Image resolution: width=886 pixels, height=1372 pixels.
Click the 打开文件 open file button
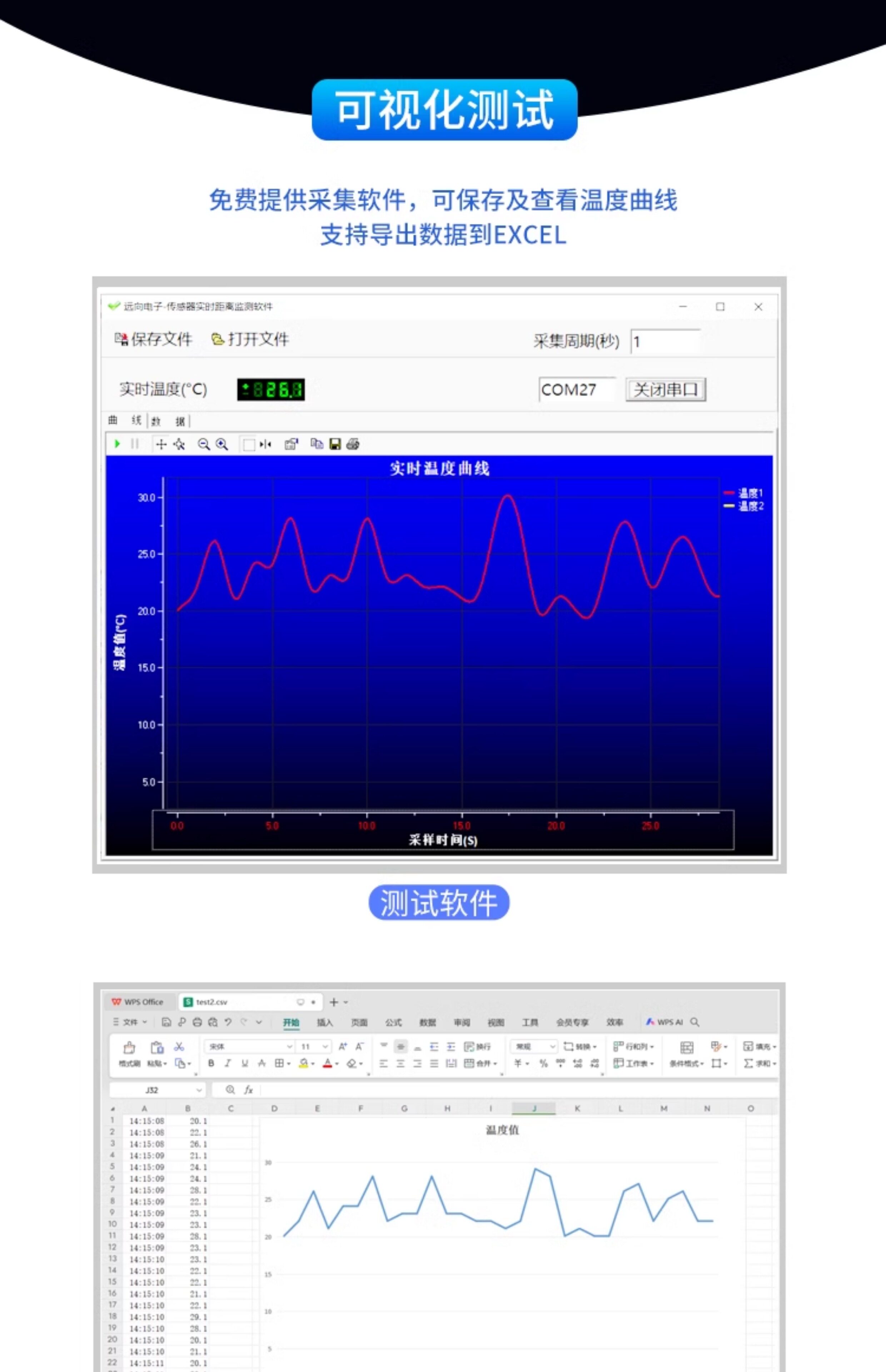pos(250,339)
